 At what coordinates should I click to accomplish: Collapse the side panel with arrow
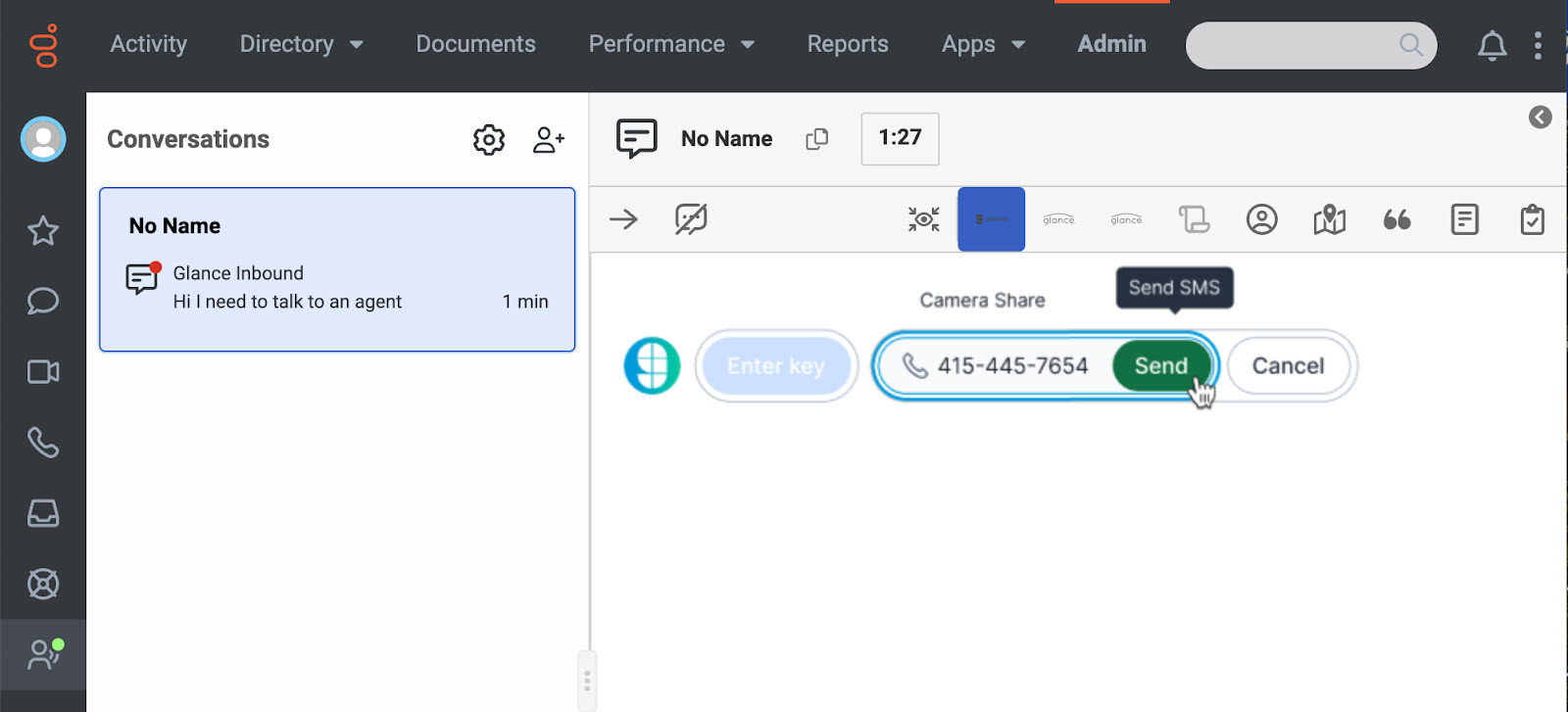pos(1540,118)
